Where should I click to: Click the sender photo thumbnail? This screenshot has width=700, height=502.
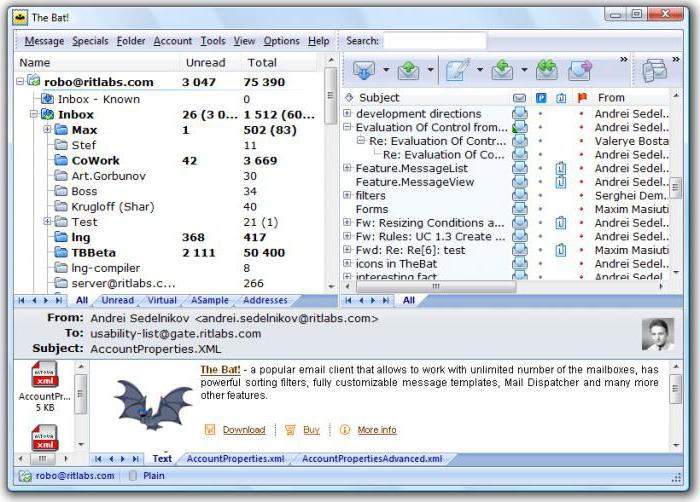pos(658,335)
